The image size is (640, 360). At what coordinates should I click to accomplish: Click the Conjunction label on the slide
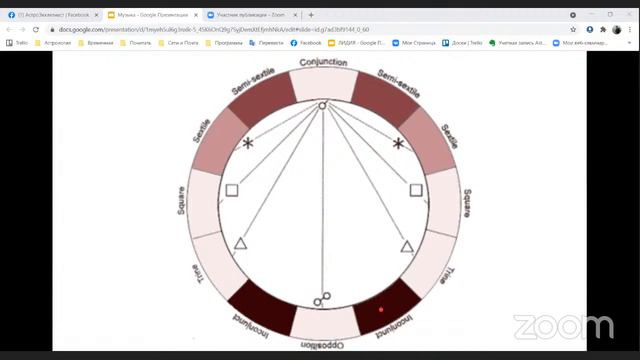tap(323, 62)
